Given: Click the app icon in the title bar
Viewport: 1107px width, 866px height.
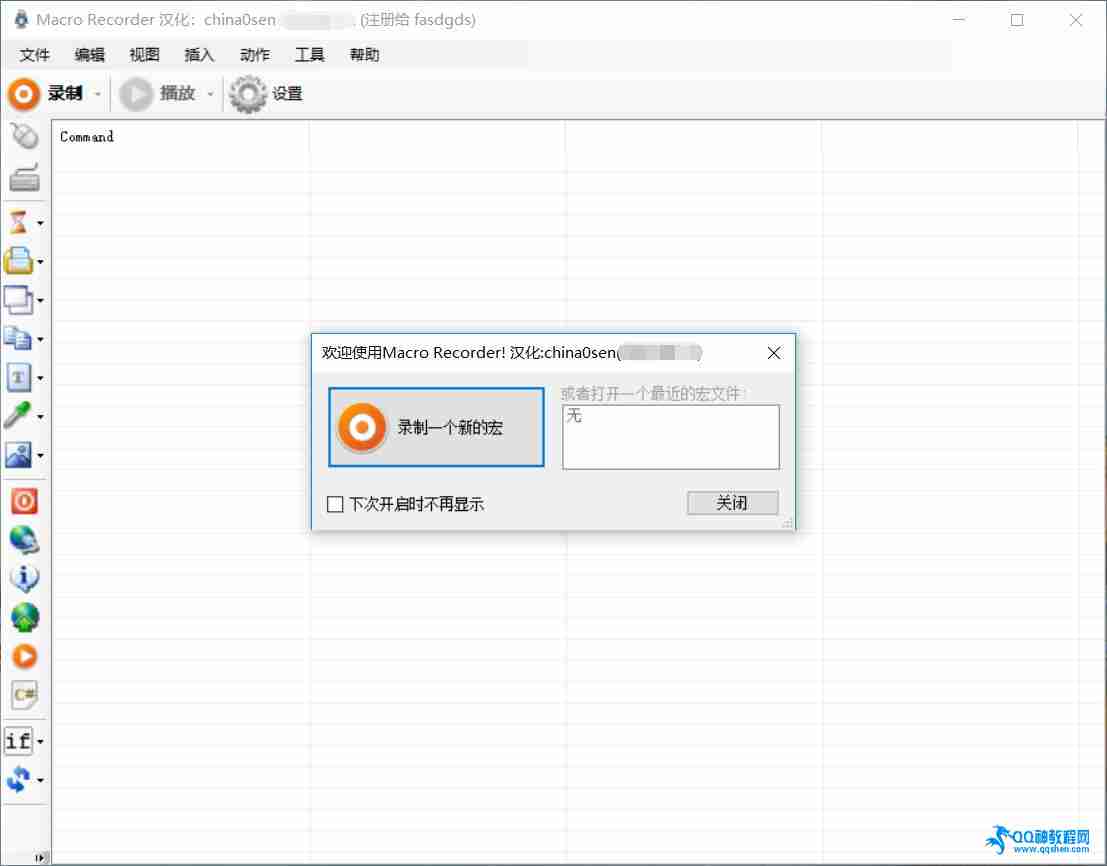Looking at the screenshot, I should point(21,19).
